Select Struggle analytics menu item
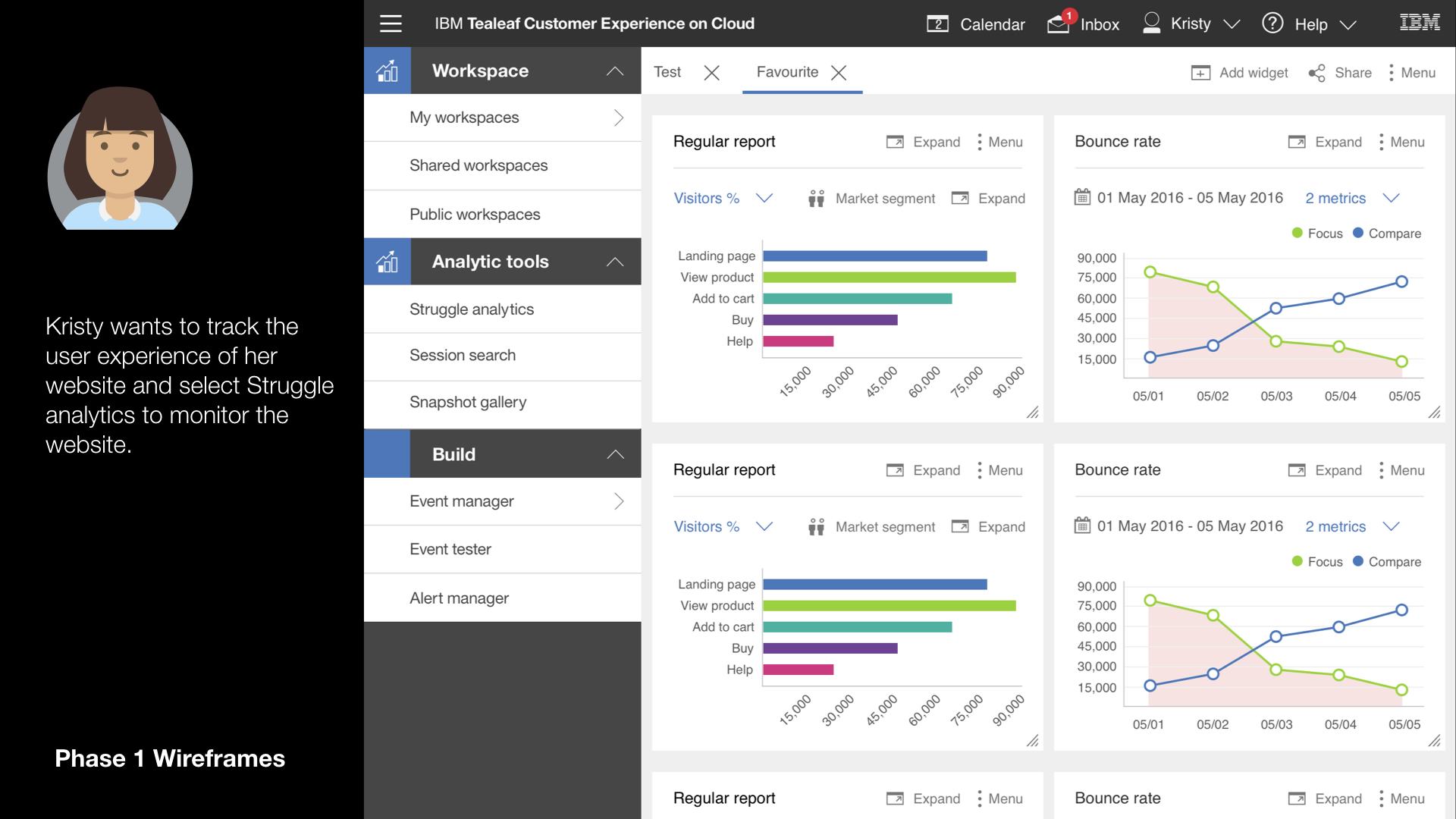 [x=472, y=309]
